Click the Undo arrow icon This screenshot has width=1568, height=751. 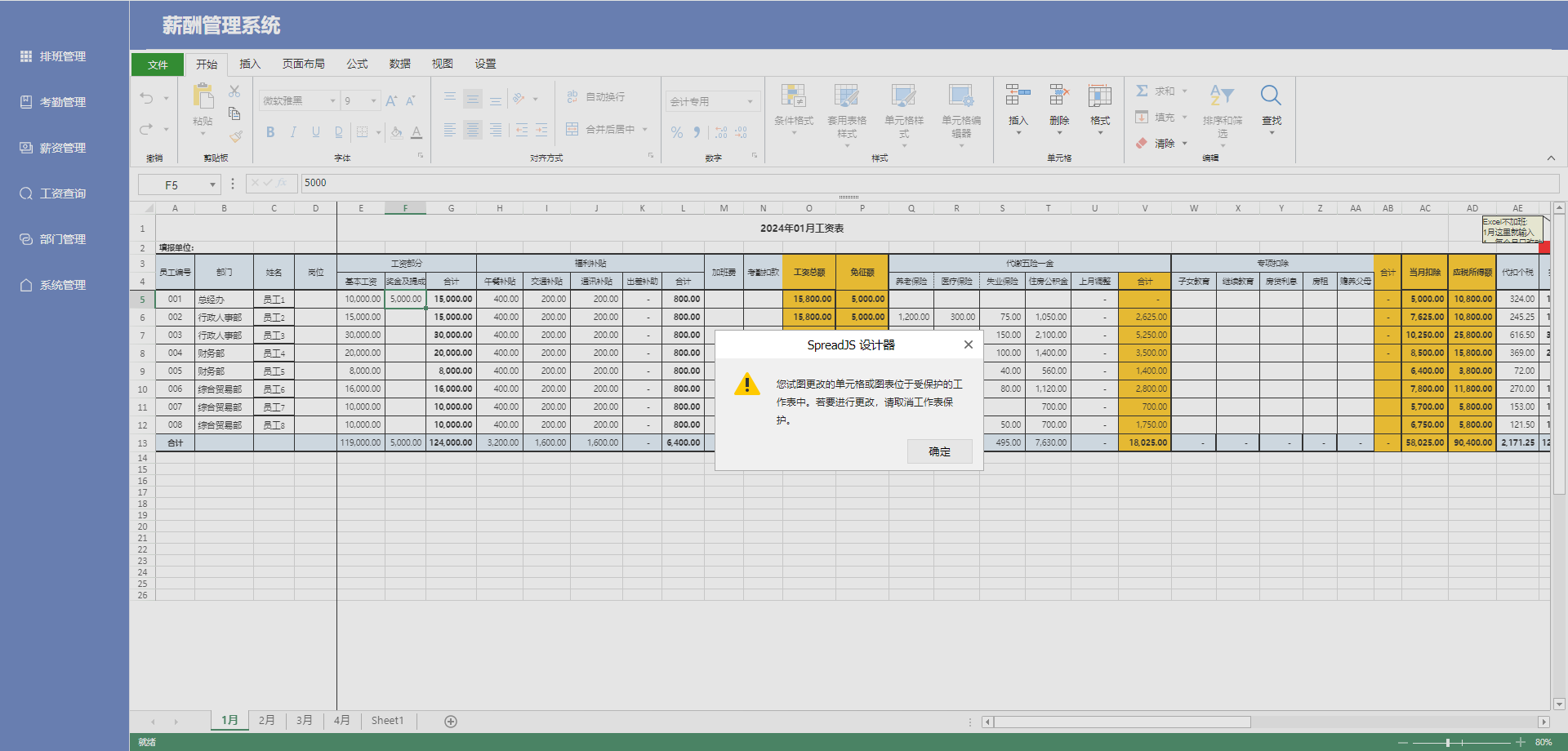(147, 98)
